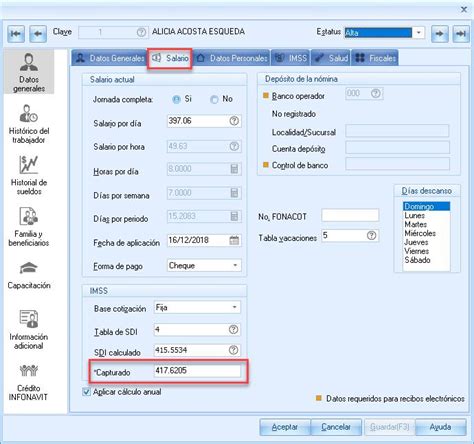Switch to Salud tab
The height and width of the screenshot is (444, 474).
(331, 58)
